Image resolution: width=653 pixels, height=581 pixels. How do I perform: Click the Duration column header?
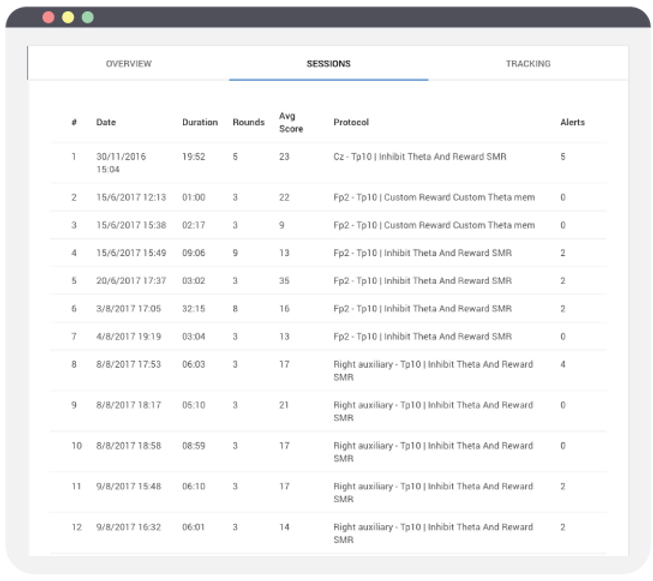[199, 123]
